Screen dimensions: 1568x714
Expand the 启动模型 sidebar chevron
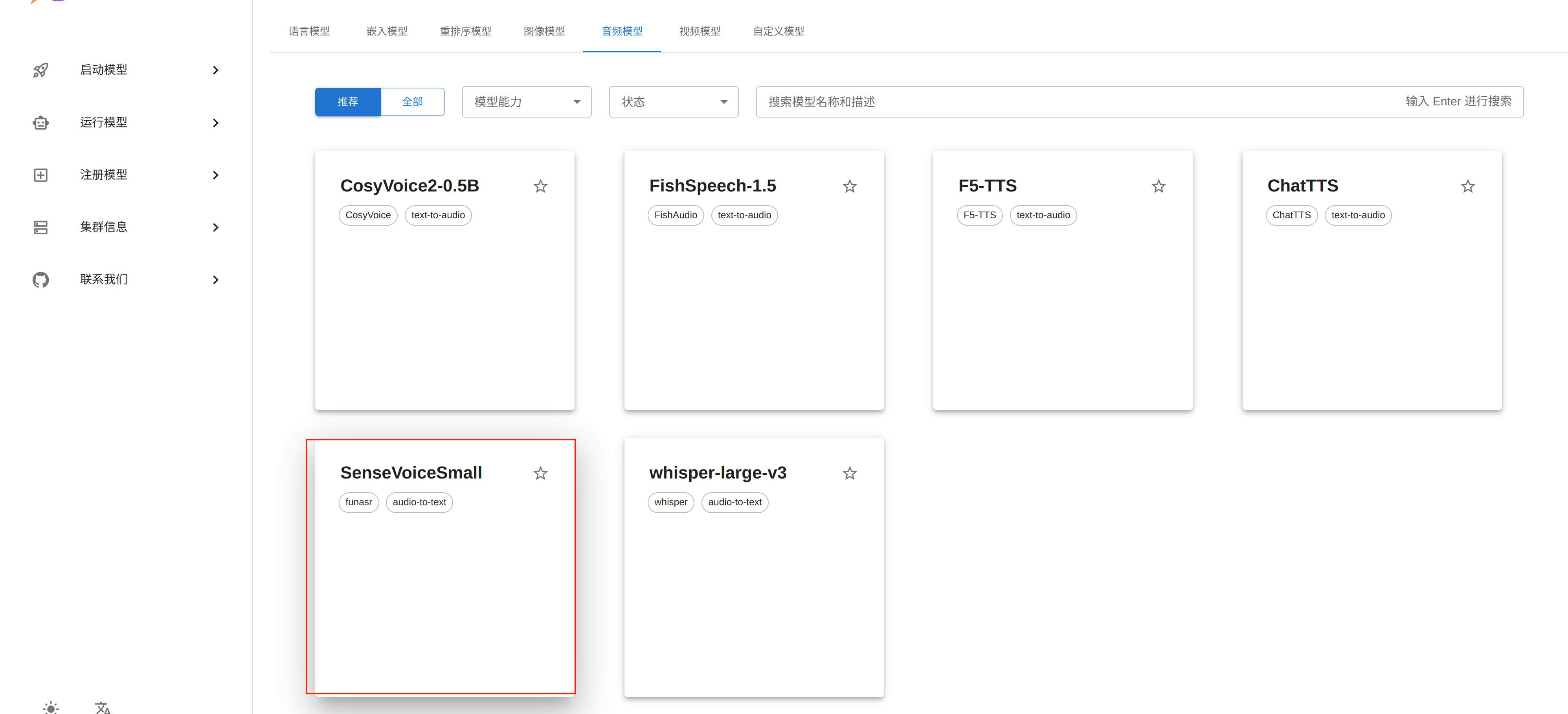tap(215, 70)
